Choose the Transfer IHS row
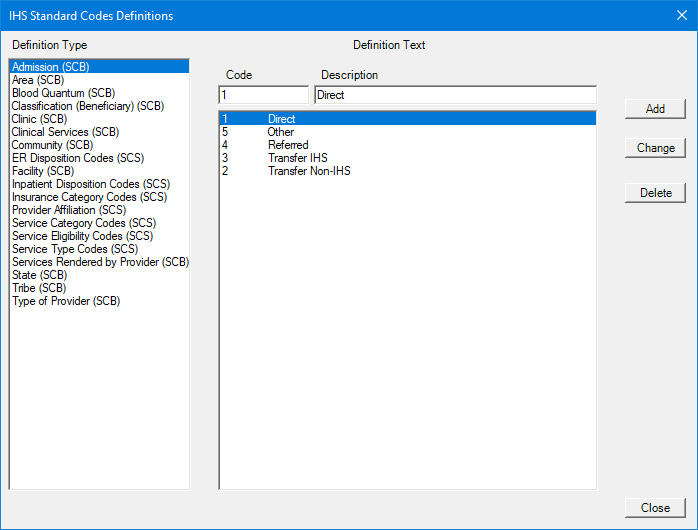 (x=297, y=158)
